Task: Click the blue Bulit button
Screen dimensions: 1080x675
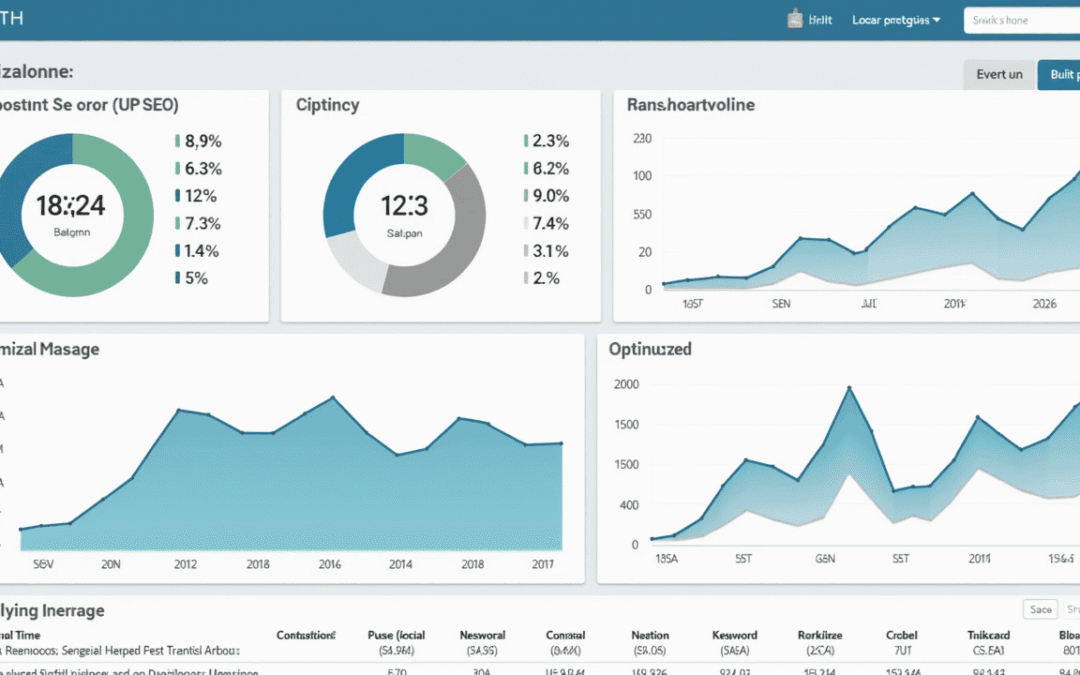Action: pos(1059,74)
